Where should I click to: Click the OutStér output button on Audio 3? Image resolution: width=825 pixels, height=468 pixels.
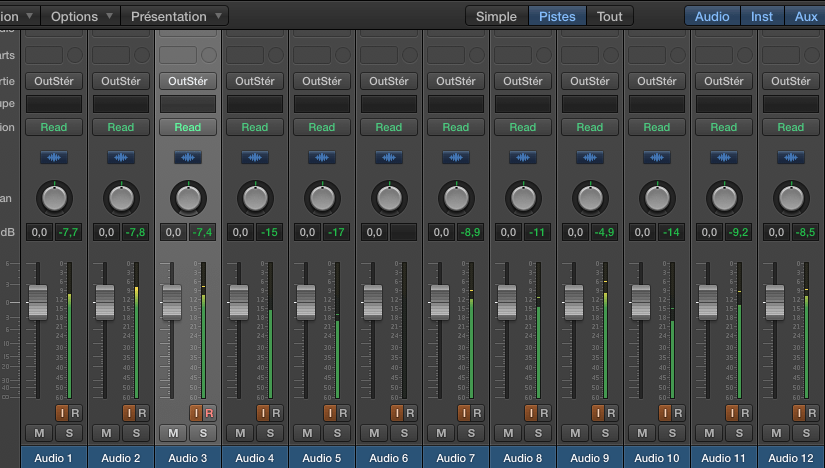tap(188, 81)
